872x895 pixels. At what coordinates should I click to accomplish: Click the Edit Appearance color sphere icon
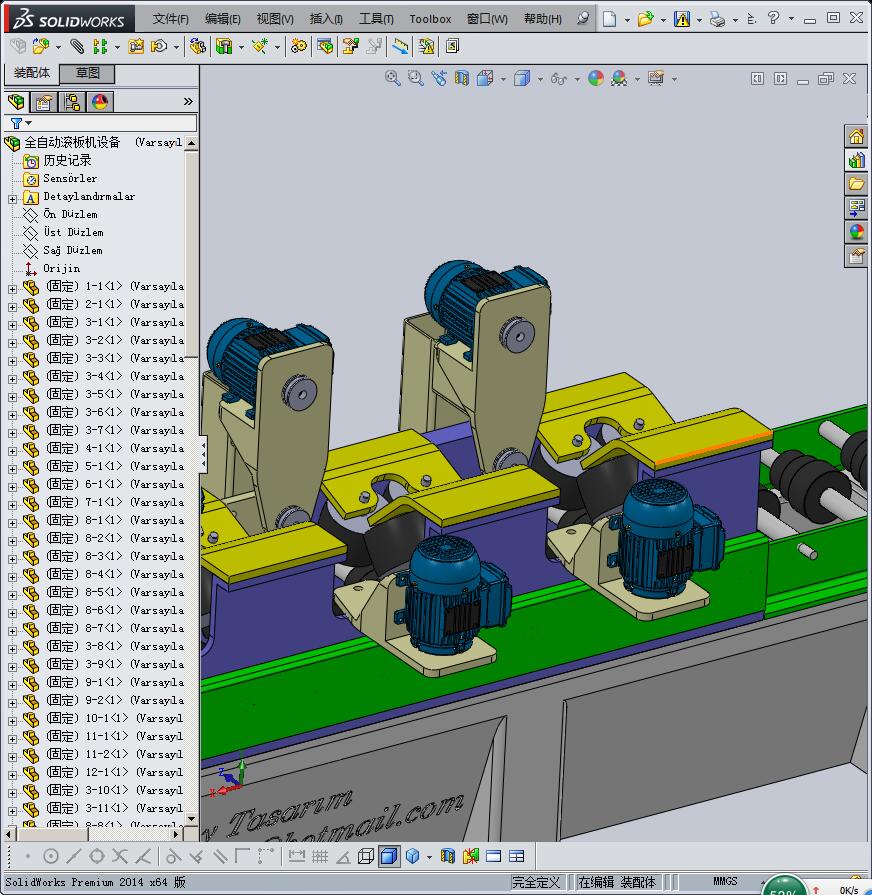[596, 78]
